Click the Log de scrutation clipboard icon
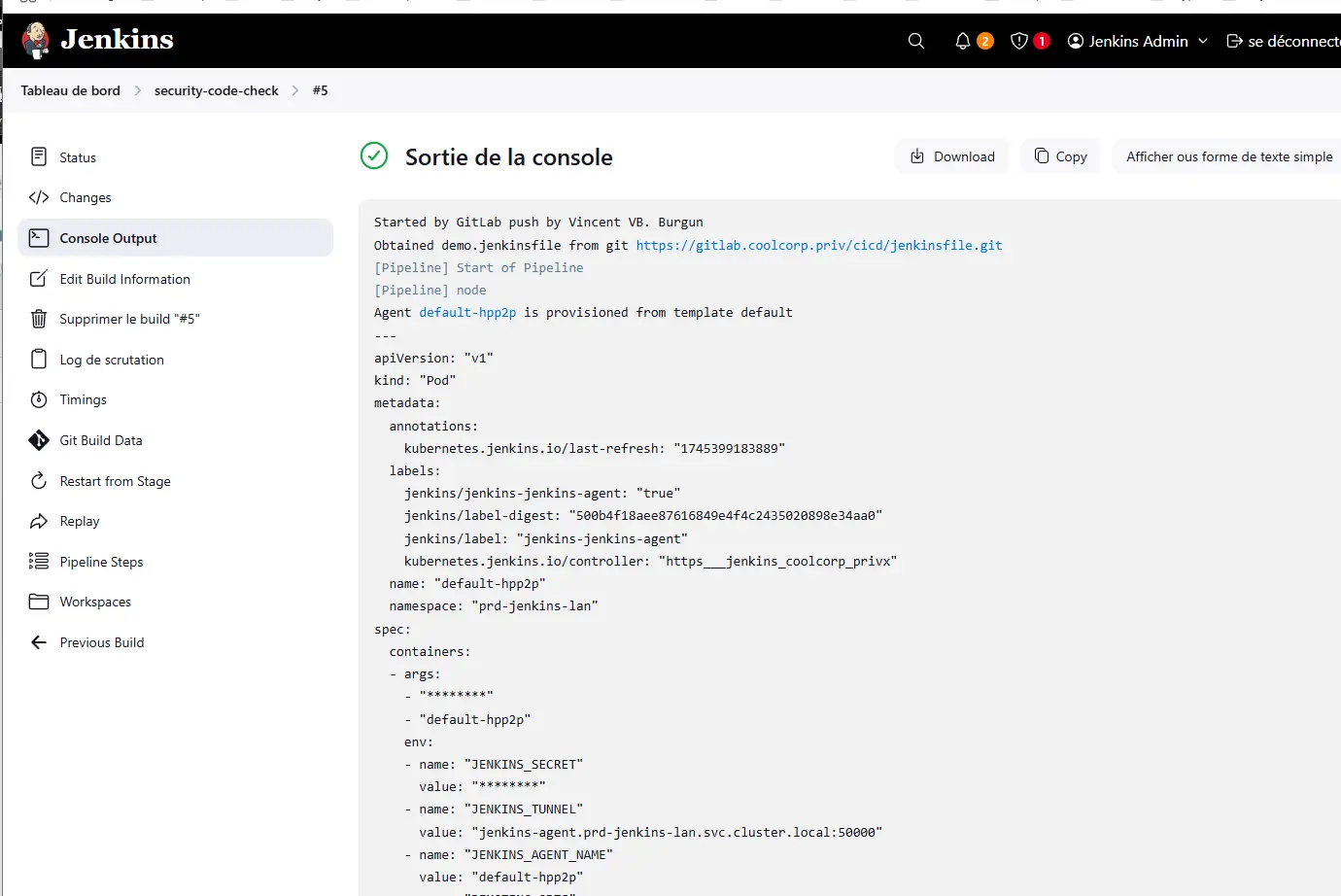Image resolution: width=1341 pixels, height=896 pixels. click(x=39, y=359)
